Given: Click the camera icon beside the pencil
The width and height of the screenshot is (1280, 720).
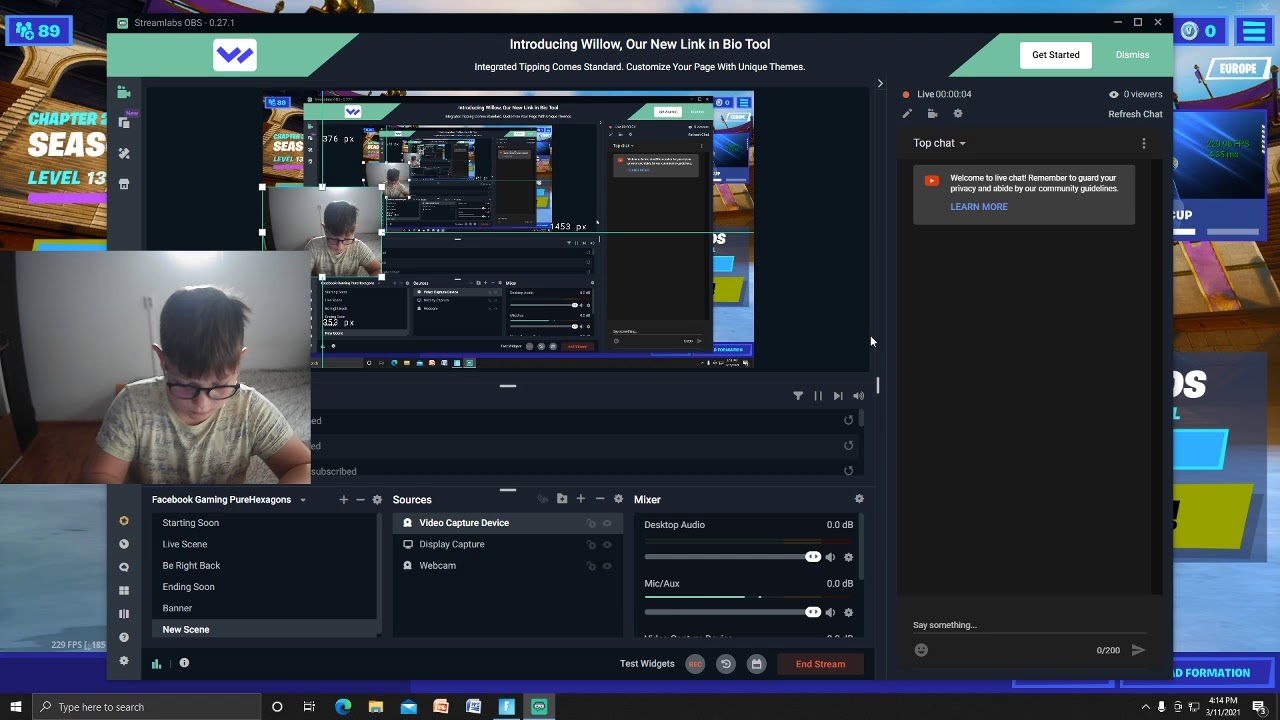Looking at the screenshot, I should (x=932, y=114).
